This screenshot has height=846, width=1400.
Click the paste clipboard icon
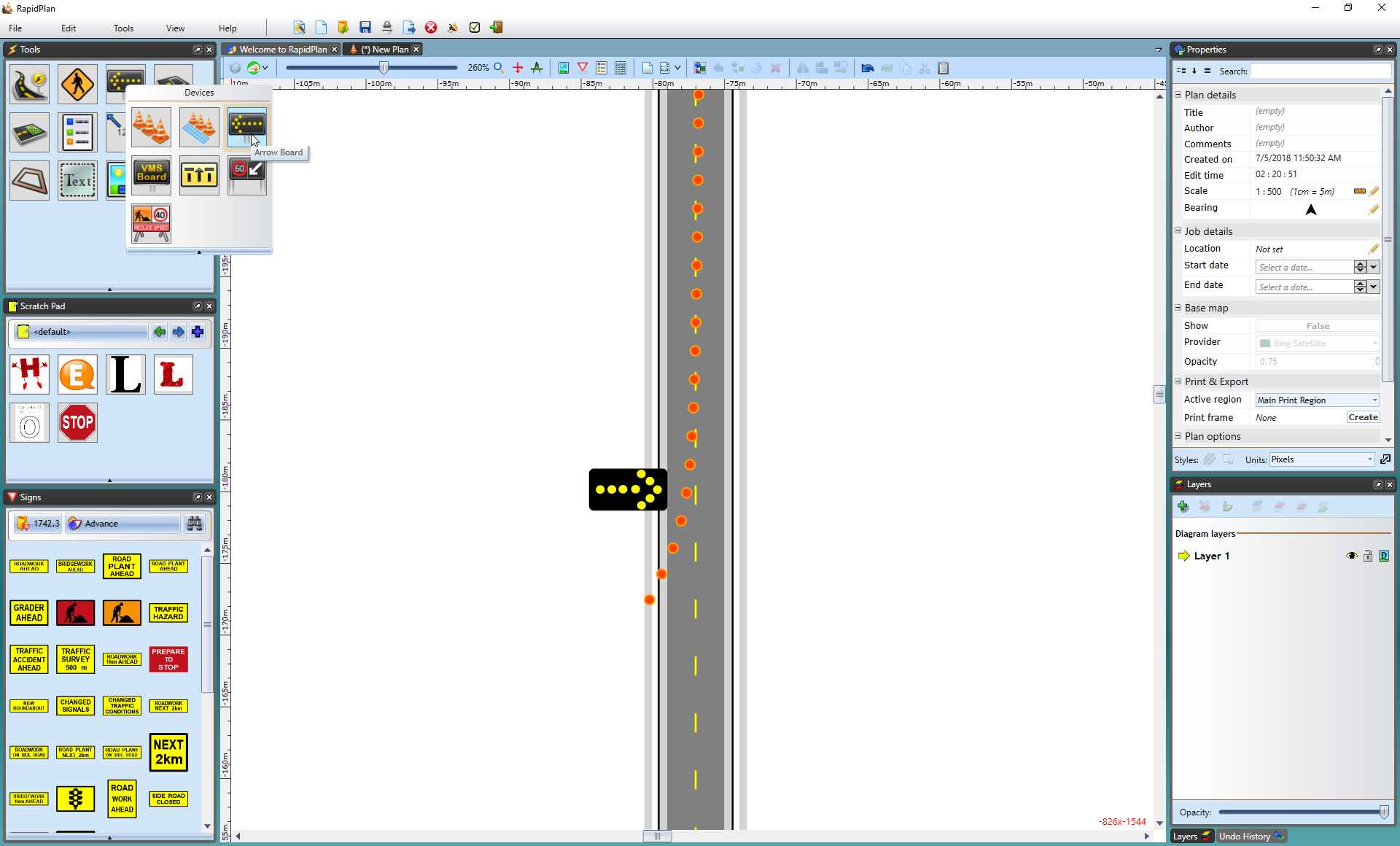(944, 68)
